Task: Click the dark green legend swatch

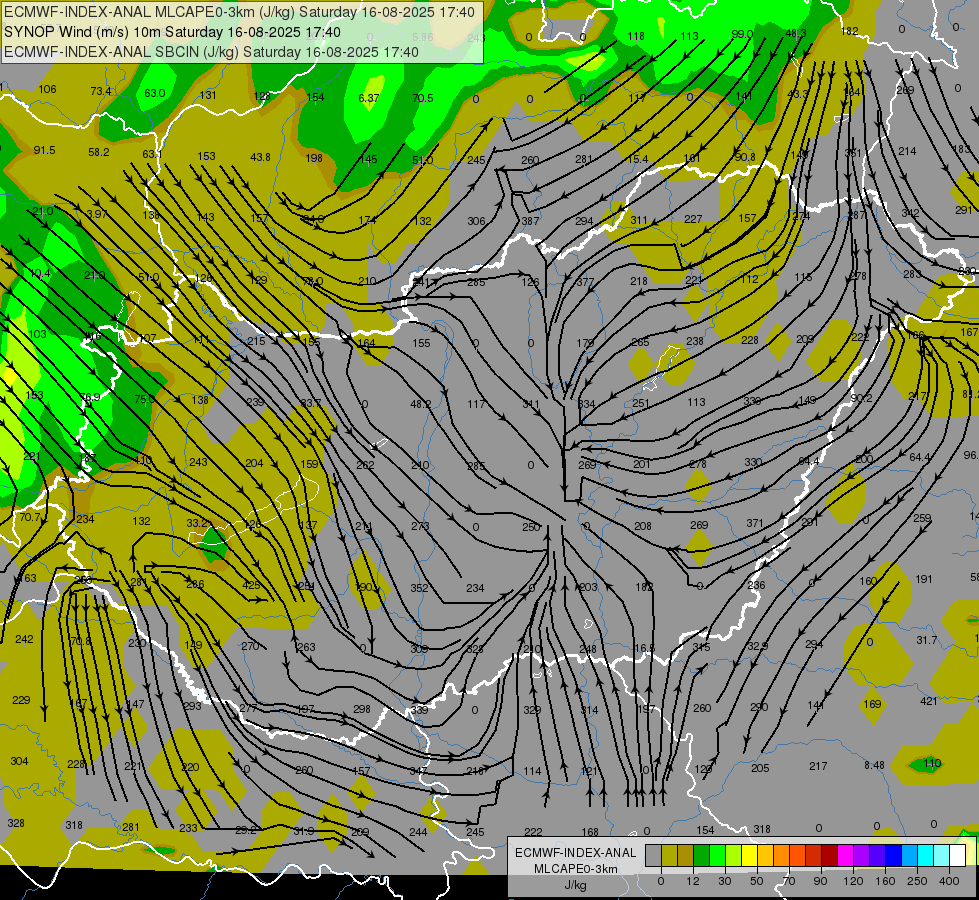Action: click(x=702, y=856)
